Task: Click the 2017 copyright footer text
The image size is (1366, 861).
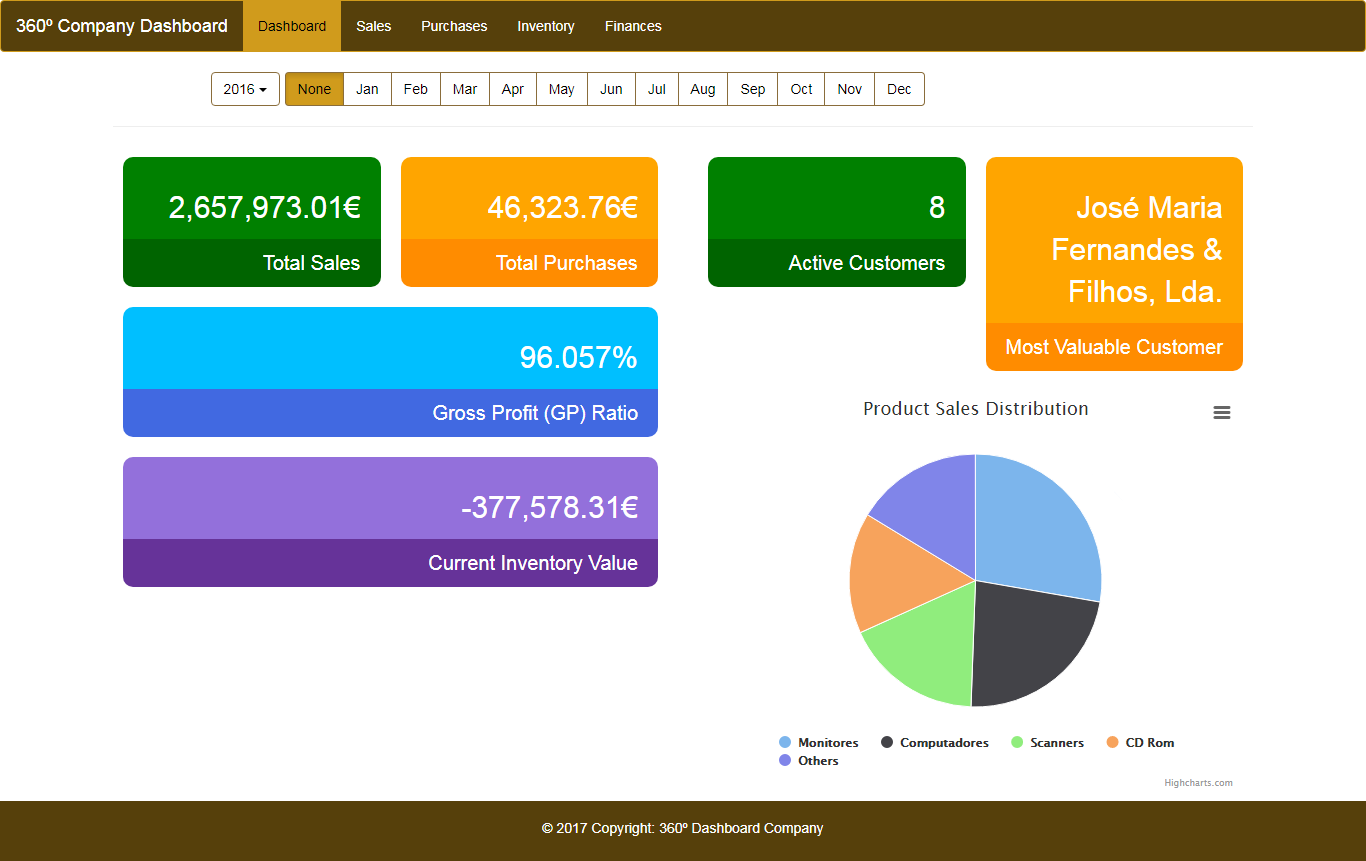Action: 683,828
